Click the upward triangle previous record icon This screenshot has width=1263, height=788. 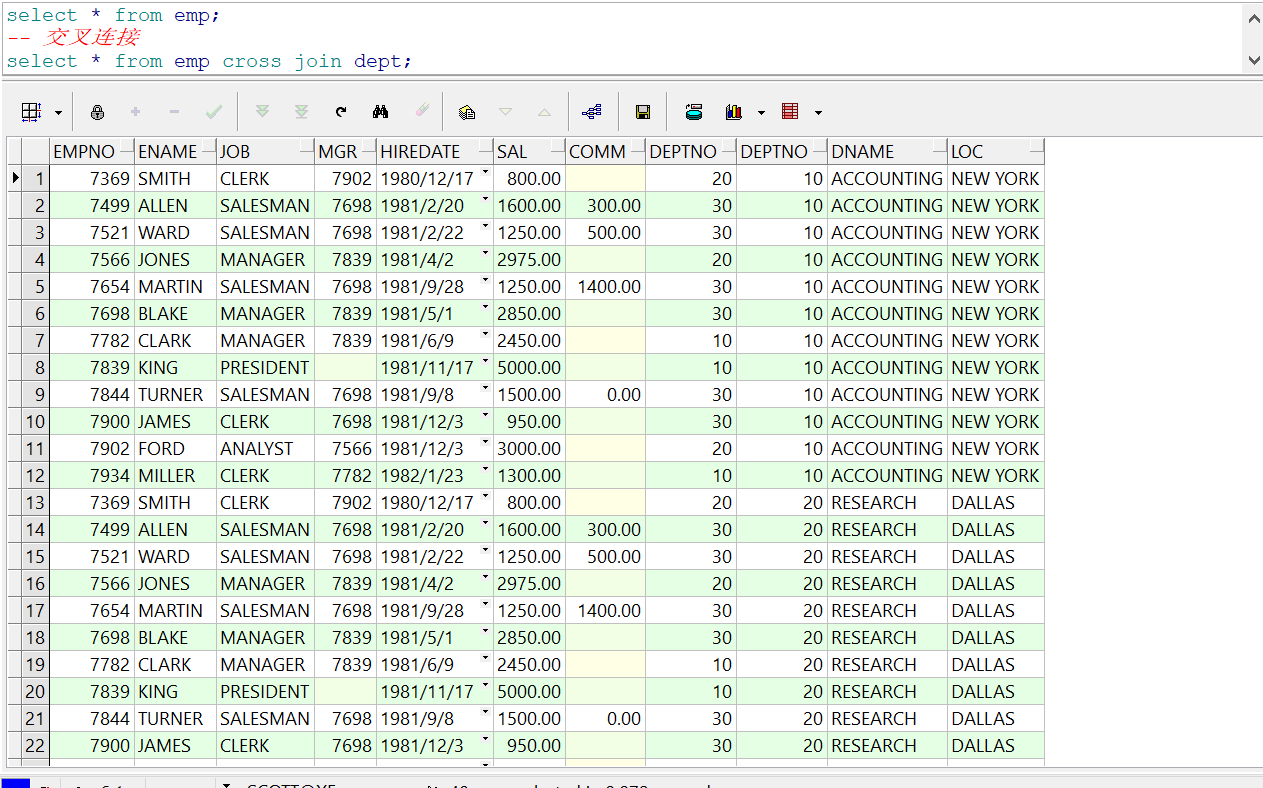pyautogui.click(x=544, y=112)
